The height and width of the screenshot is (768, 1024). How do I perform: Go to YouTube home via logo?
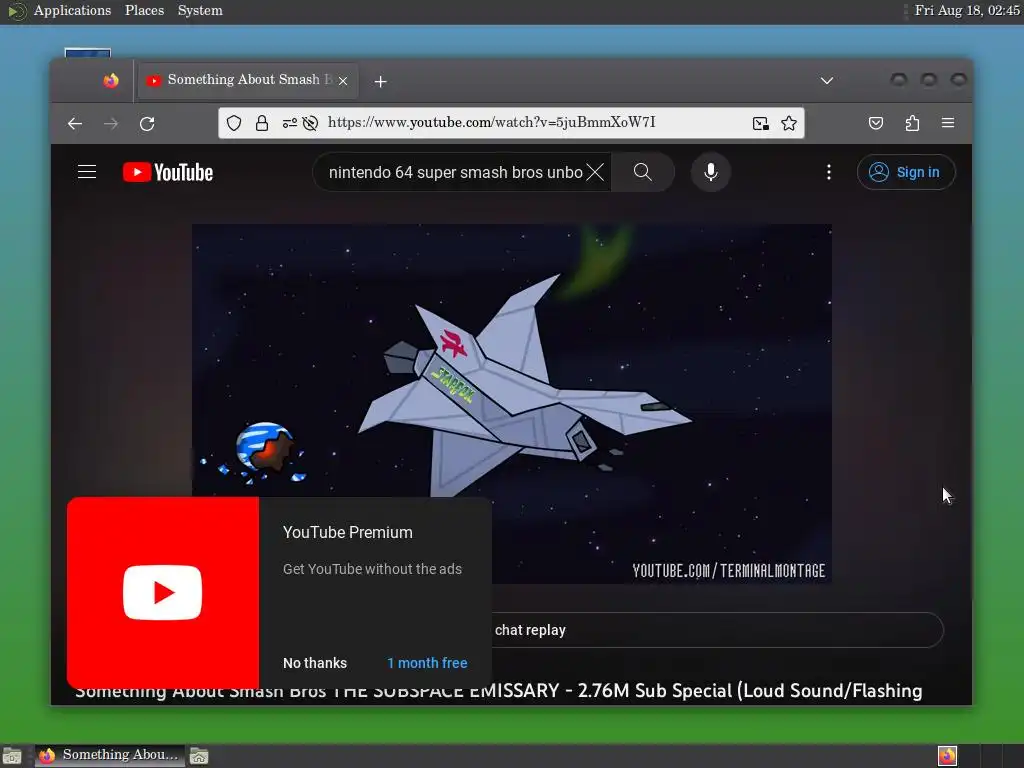point(168,172)
